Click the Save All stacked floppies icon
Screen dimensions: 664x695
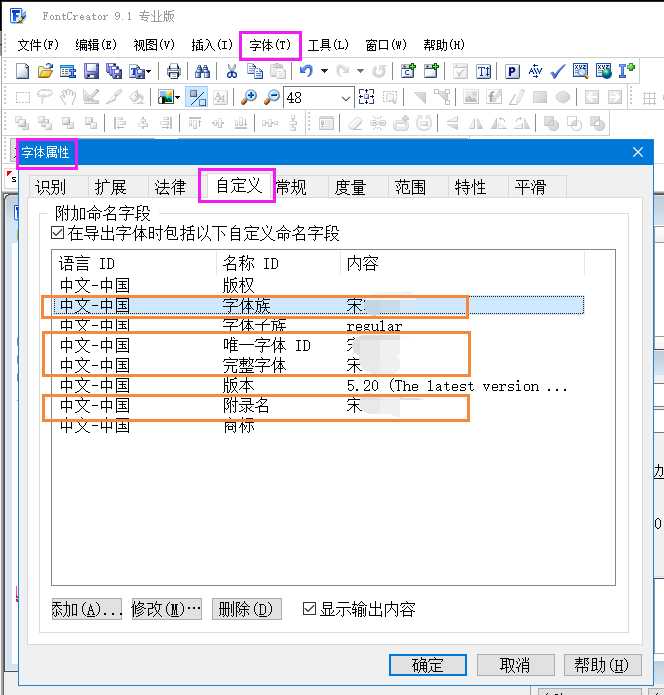114,71
